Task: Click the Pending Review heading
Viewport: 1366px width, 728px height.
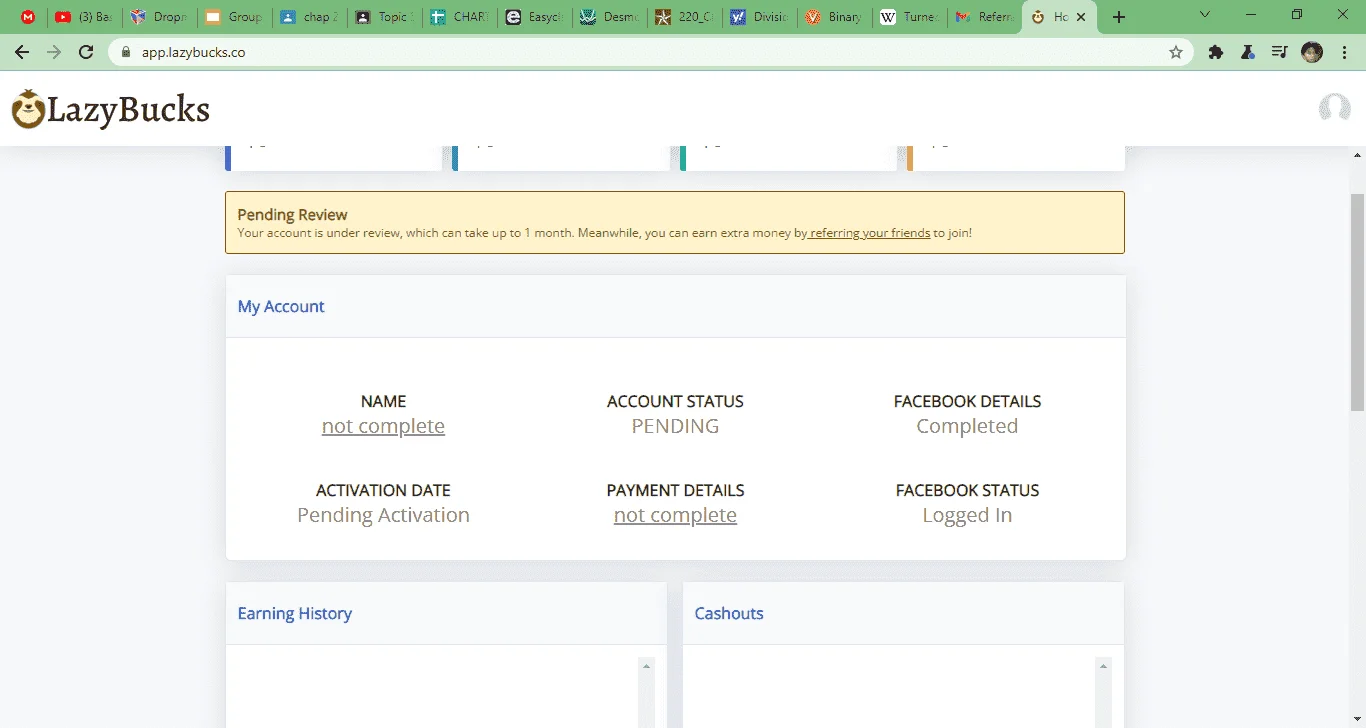Action: [292, 214]
